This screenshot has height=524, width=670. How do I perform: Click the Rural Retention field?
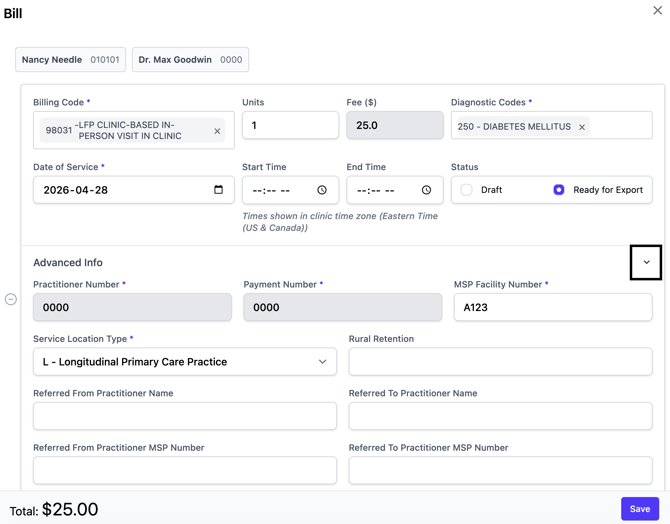[x=500, y=362]
